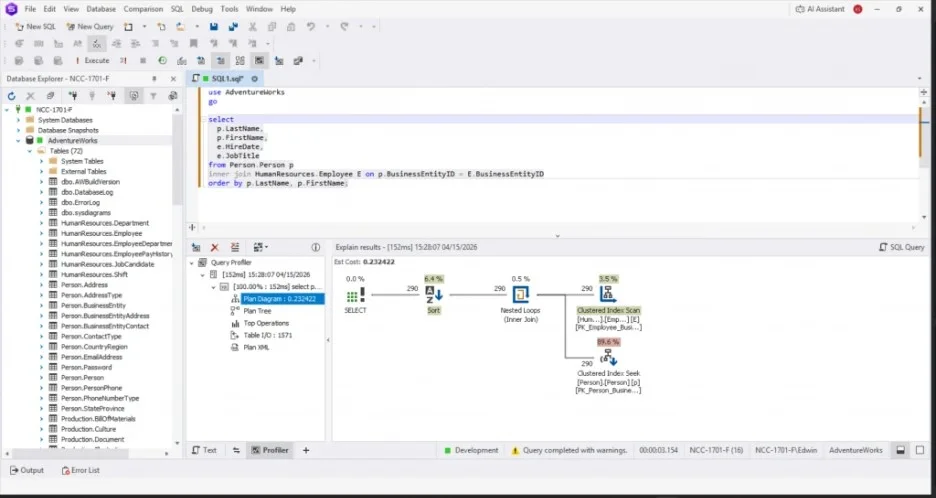Click the Redo arrow icon
Screen dimensions: 936x498
344,26
